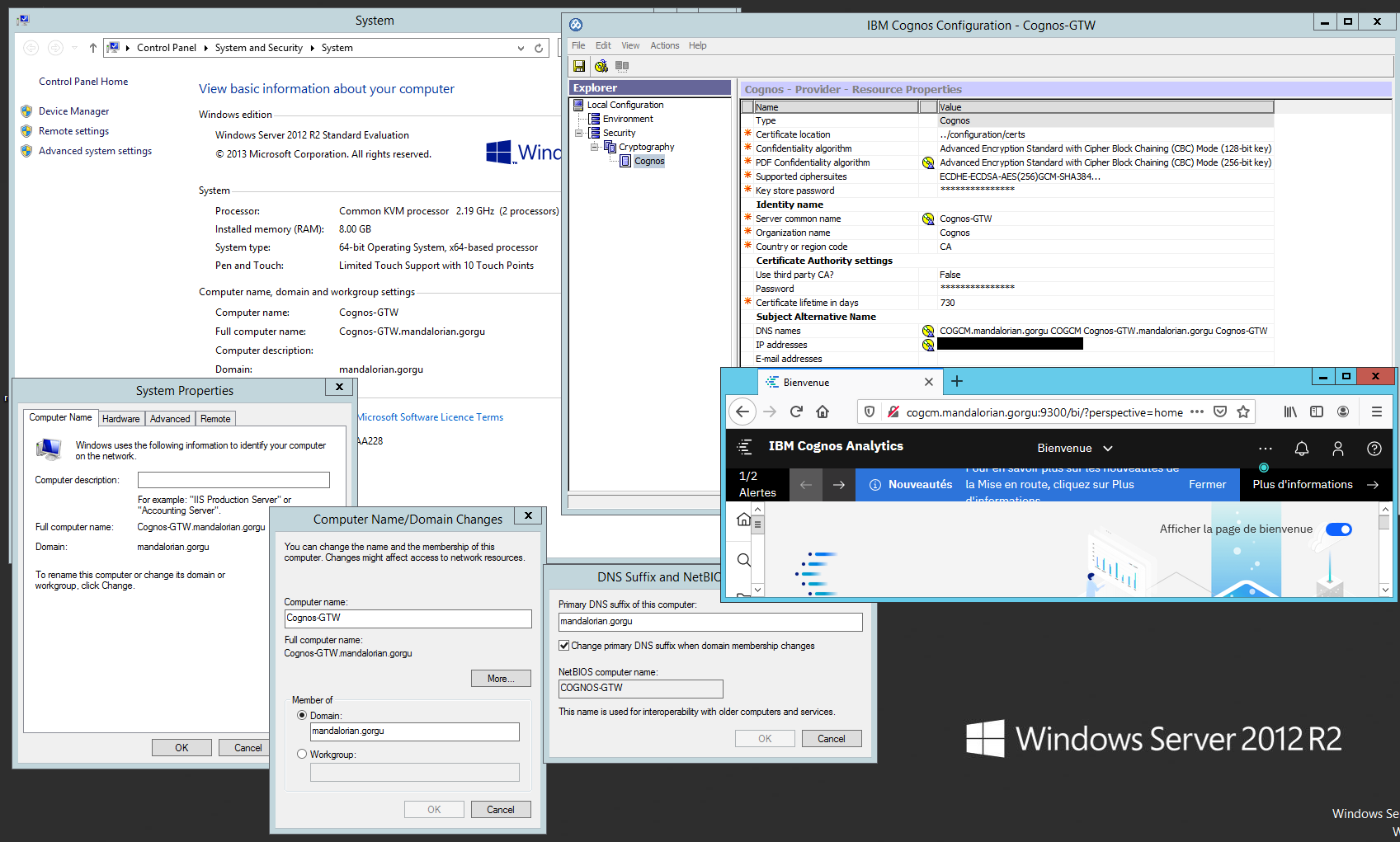Reload the Cognos Analytics page in Firefox

pos(796,412)
